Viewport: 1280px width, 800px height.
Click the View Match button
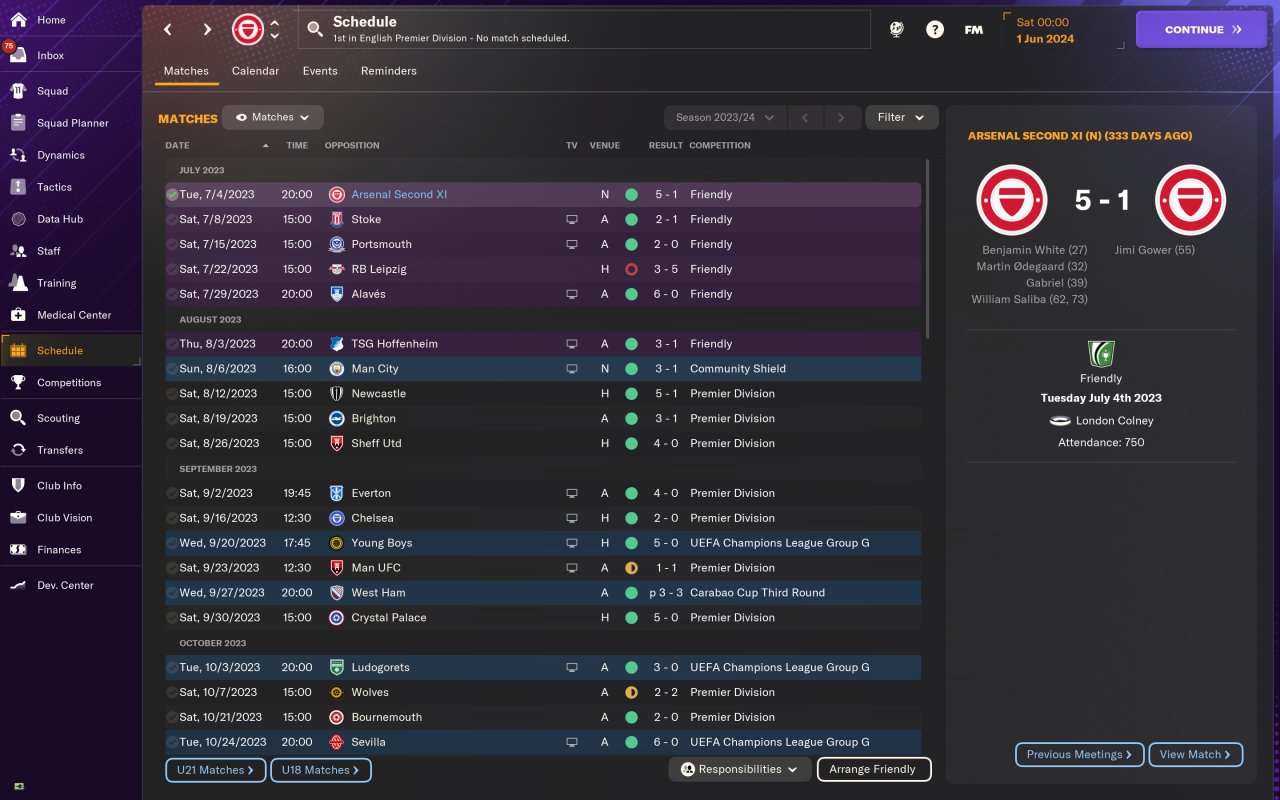pos(1196,754)
